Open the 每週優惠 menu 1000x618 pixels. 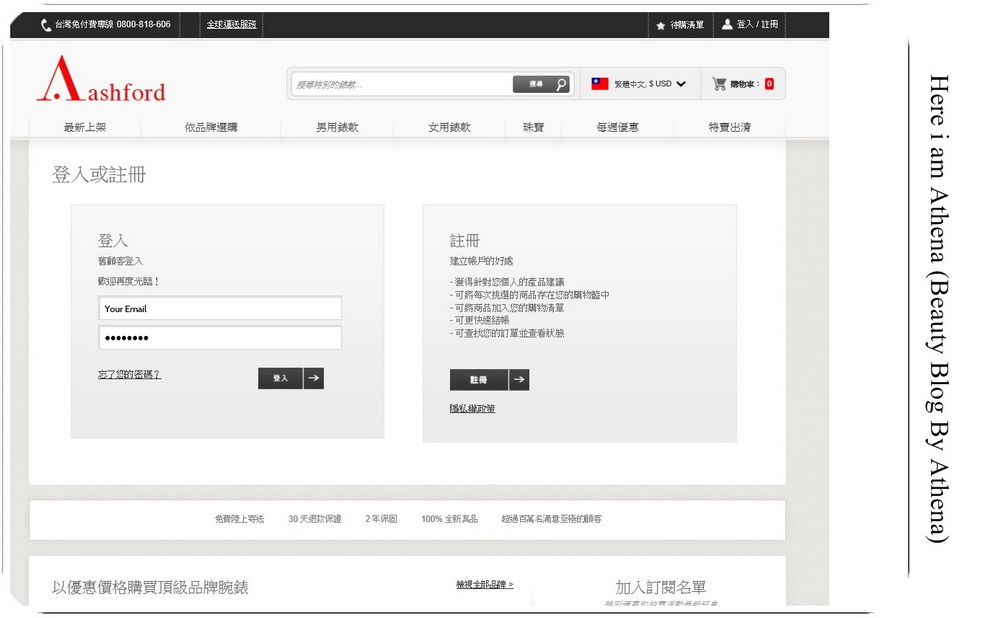coord(617,127)
